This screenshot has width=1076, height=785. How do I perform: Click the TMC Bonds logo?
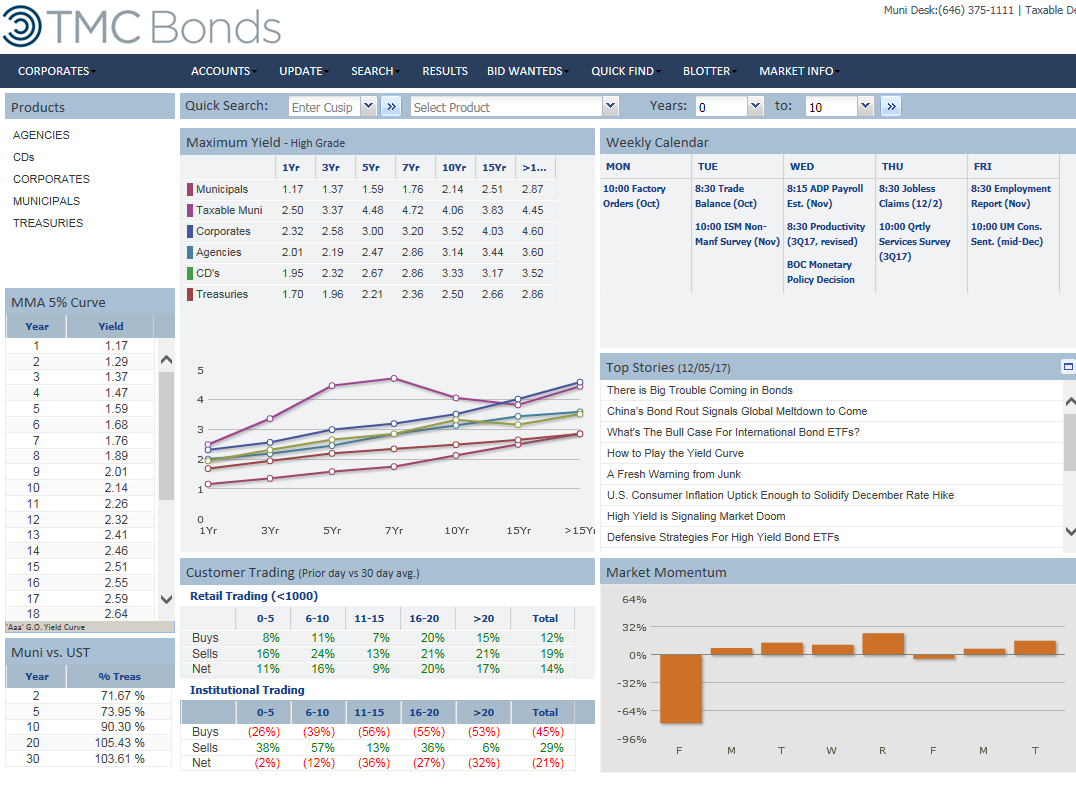(142, 27)
